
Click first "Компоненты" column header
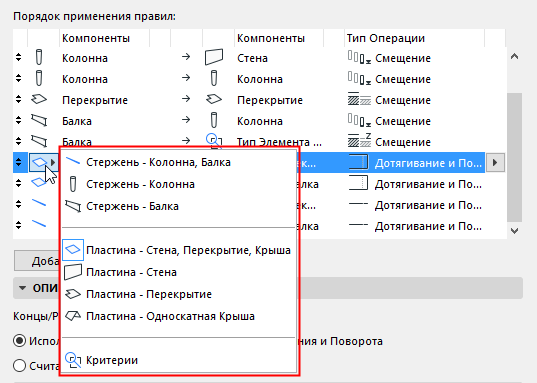coord(96,38)
